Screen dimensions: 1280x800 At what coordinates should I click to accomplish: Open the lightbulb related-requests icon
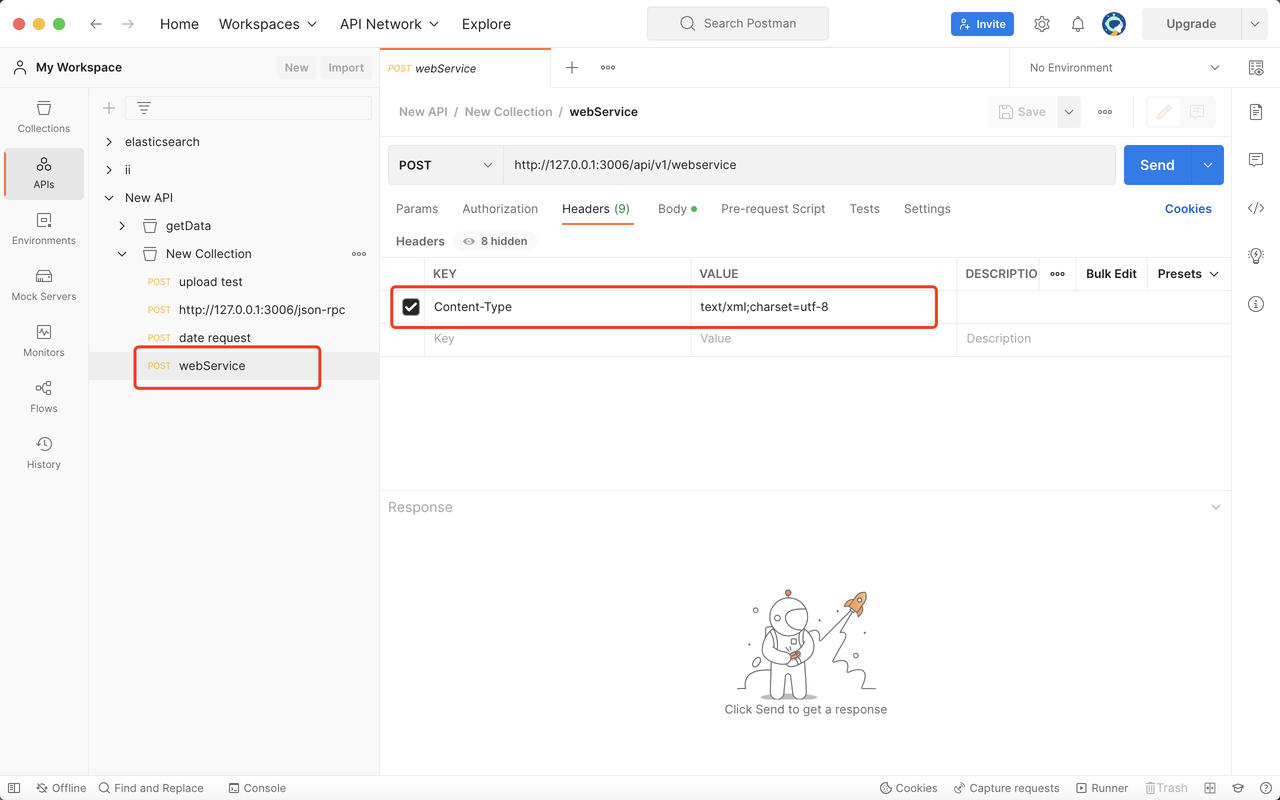point(1256,256)
